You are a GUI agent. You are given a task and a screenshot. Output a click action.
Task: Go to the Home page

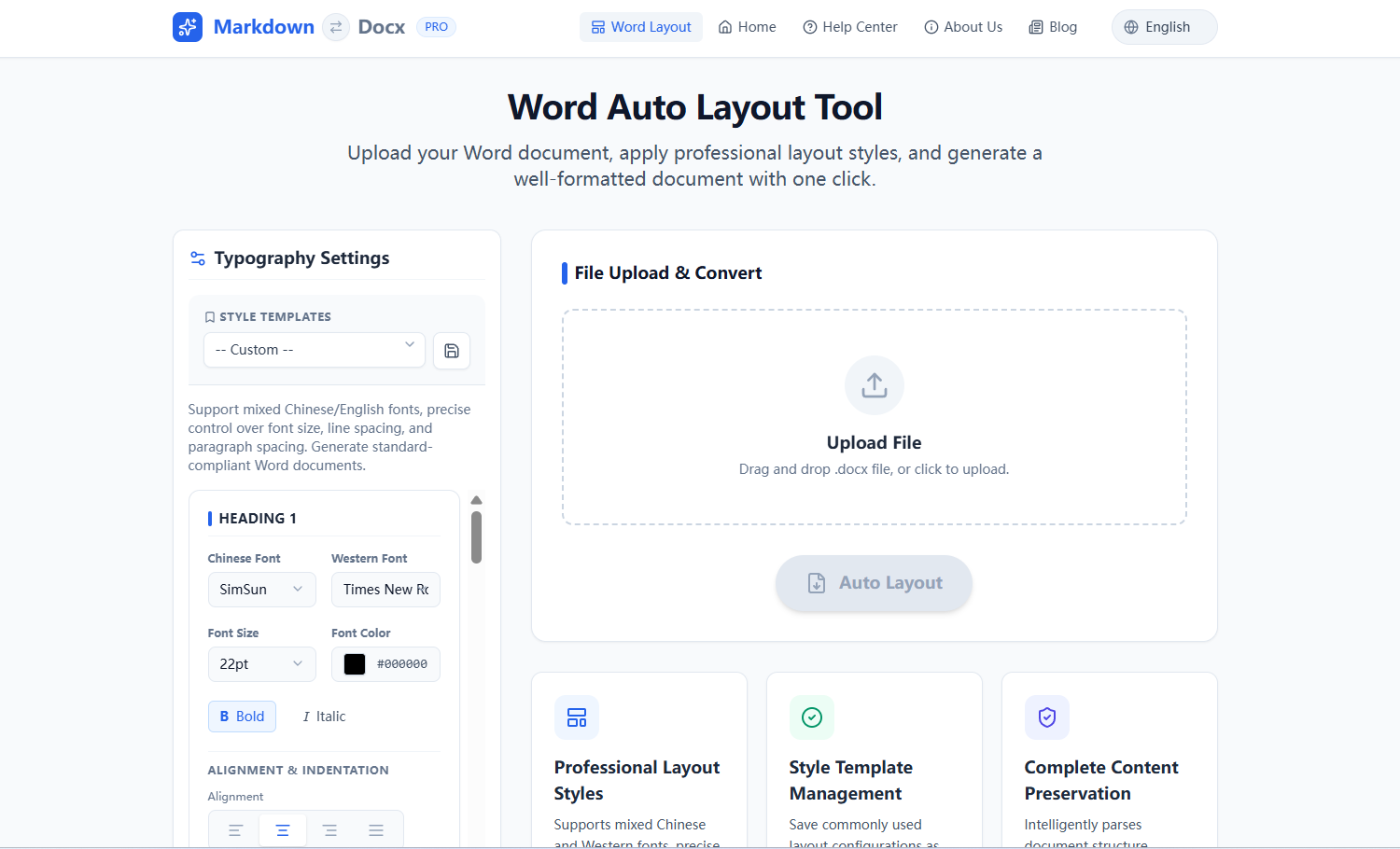tap(747, 27)
